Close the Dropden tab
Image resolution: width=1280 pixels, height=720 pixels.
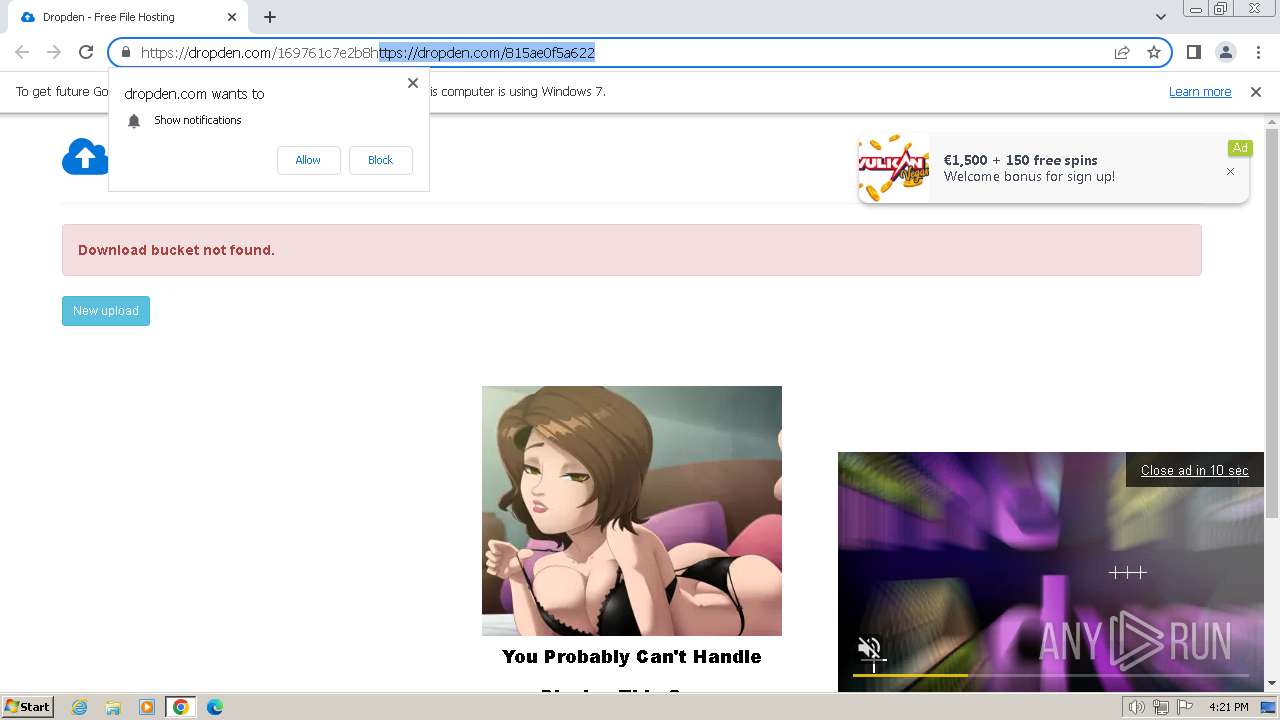coord(232,17)
